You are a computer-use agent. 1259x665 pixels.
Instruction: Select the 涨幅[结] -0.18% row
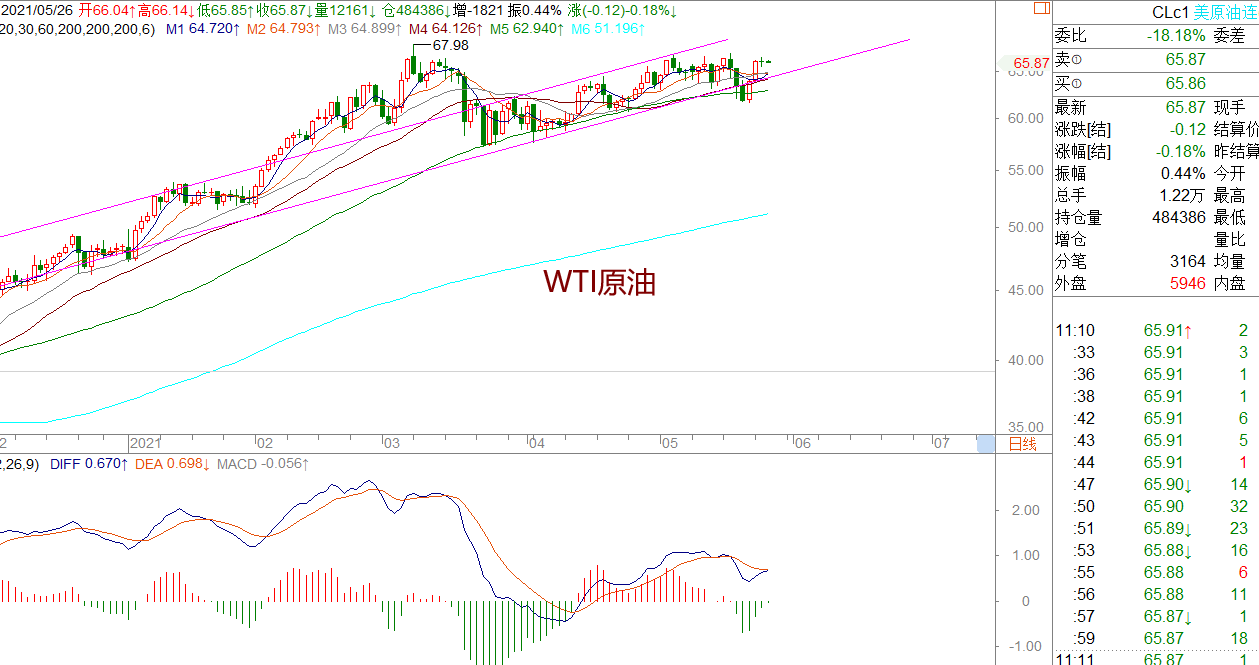1156,152
